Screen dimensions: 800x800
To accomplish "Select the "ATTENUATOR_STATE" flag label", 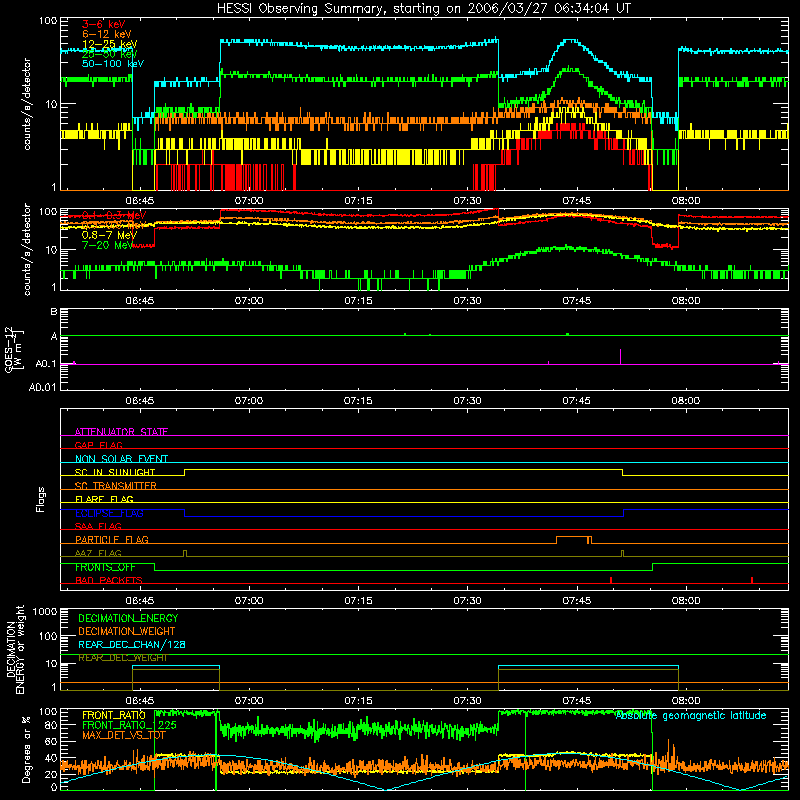I will (121, 432).
